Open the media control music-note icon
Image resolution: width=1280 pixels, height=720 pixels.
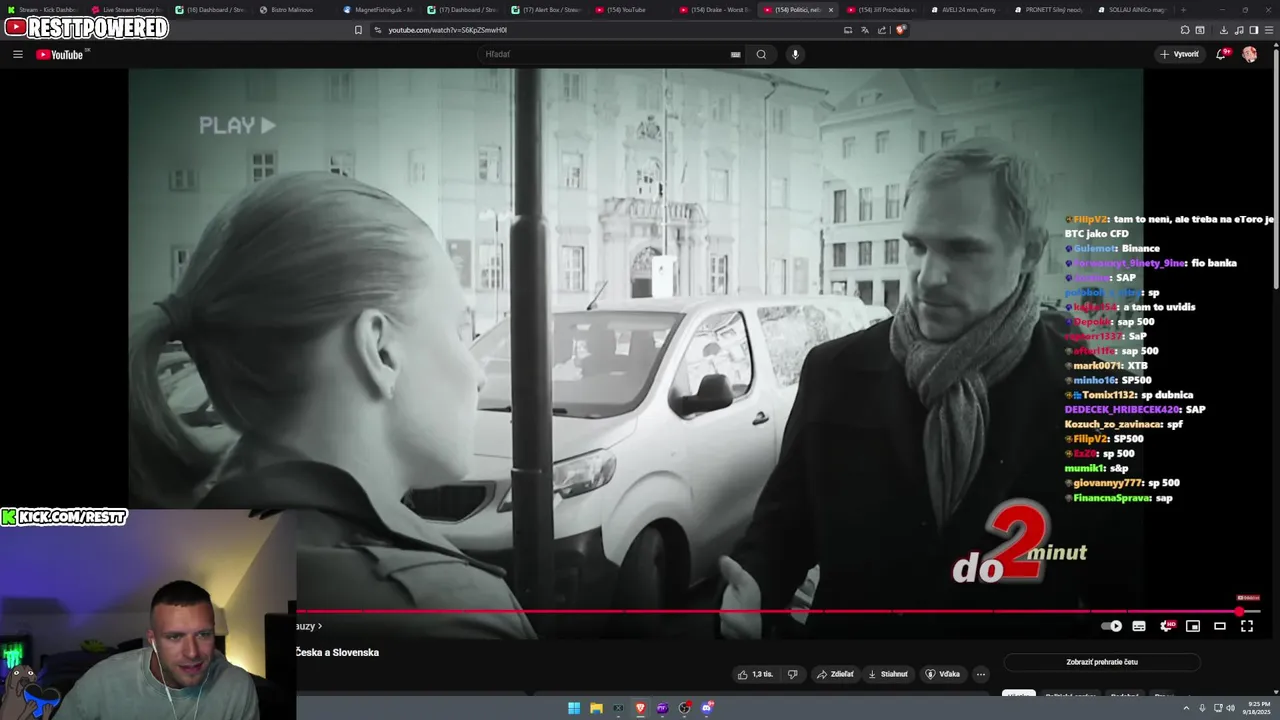click(x=1240, y=30)
